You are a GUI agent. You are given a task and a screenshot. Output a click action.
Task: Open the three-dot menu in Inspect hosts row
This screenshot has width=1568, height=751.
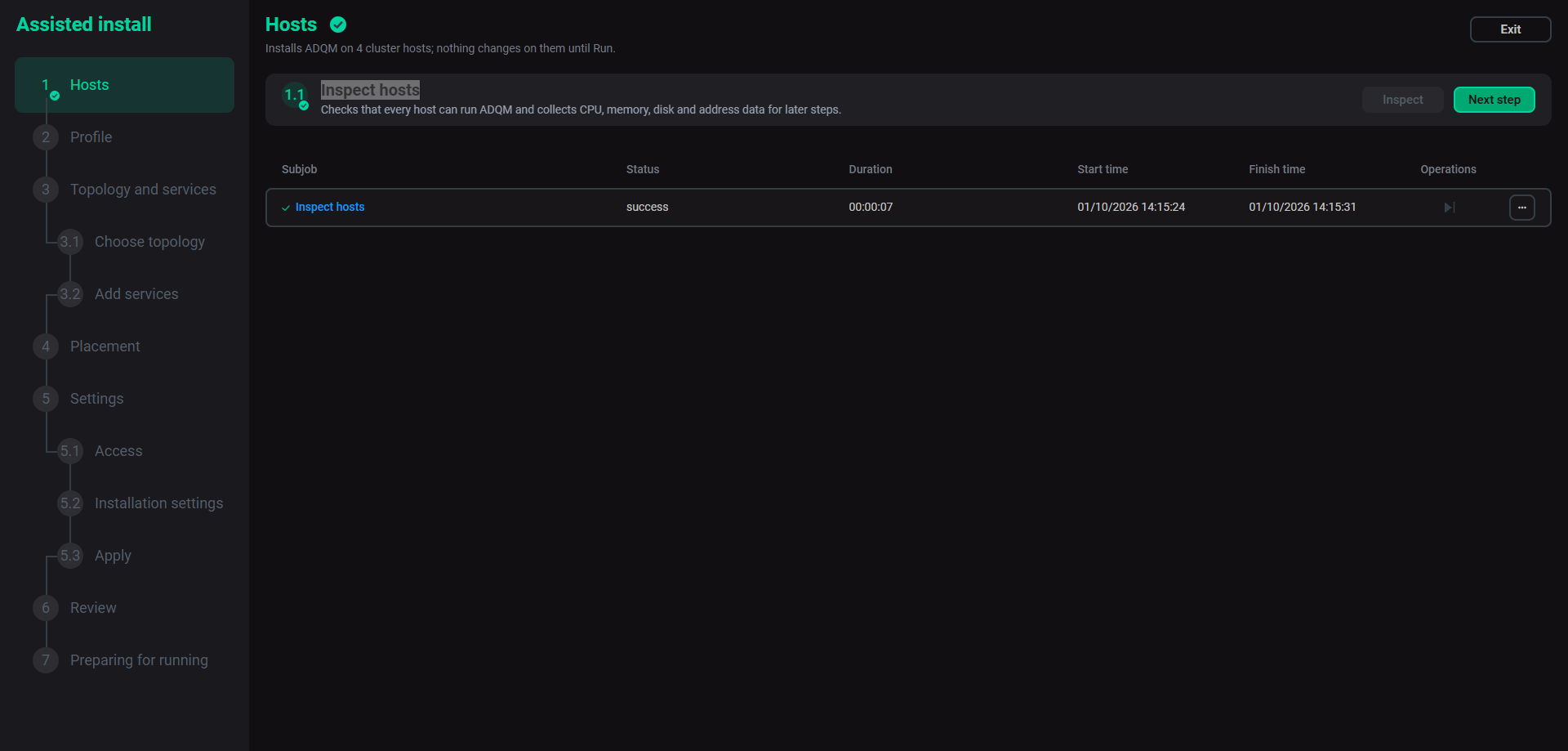(x=1521, y=208)
